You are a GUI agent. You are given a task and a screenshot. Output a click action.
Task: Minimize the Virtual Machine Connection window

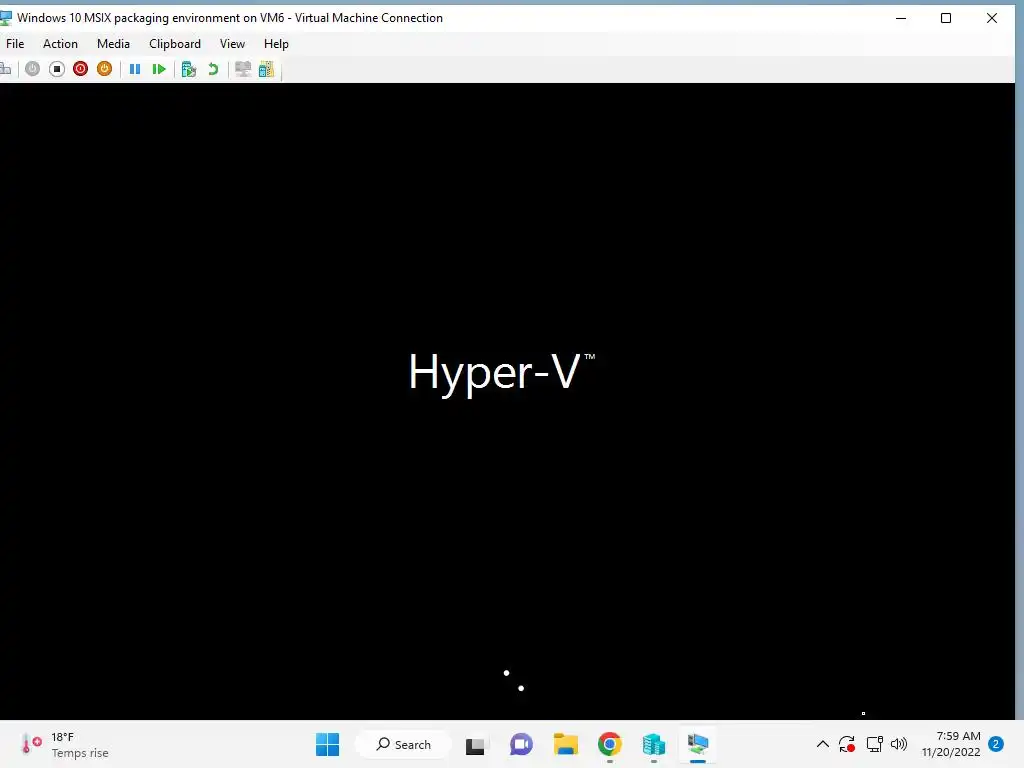coord(901,18)
